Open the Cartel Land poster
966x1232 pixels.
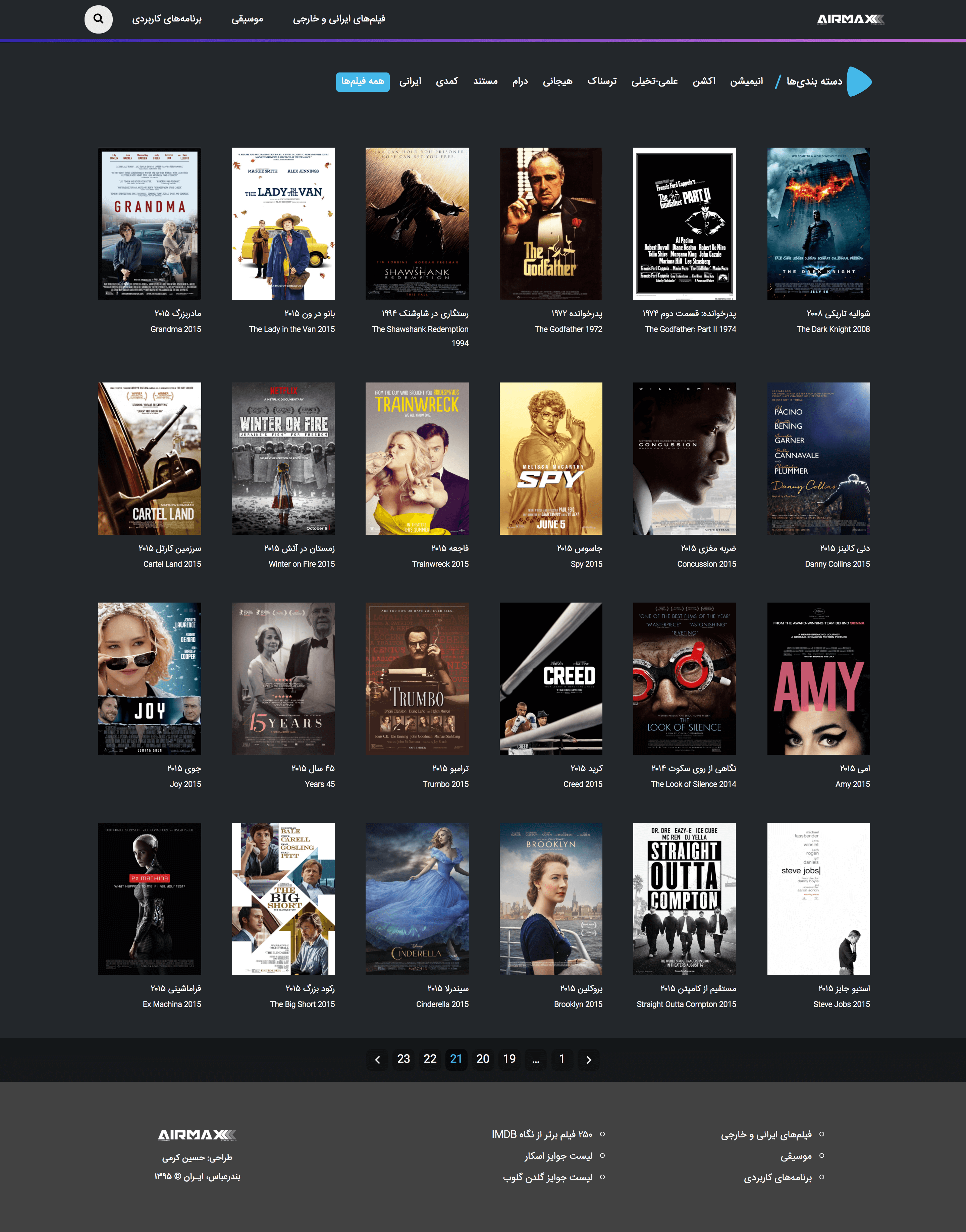(149, 459)
